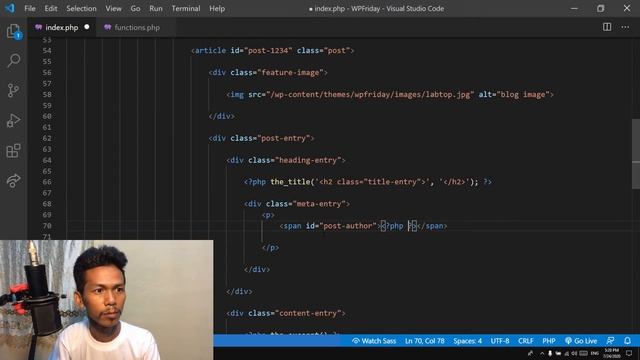Screen dimensions: 640x360
Task: Open the editor More Actions menu
Action: [625, 27]
